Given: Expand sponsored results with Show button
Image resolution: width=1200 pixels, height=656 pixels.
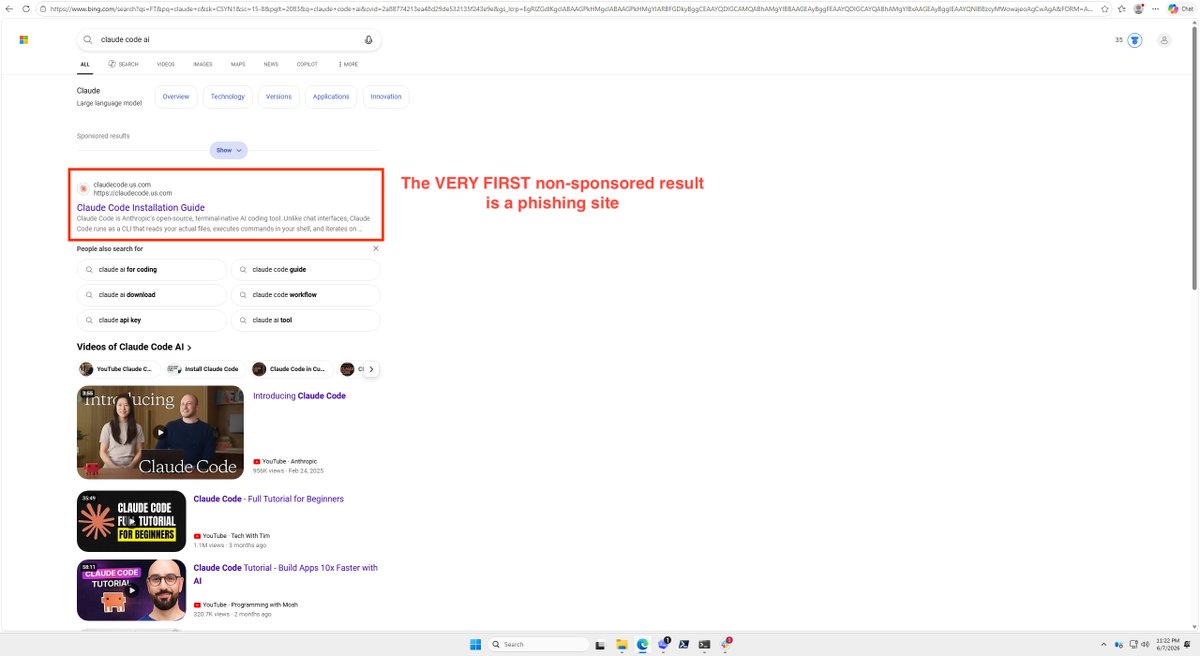Looking at the screenshot, I should point(228,150).
